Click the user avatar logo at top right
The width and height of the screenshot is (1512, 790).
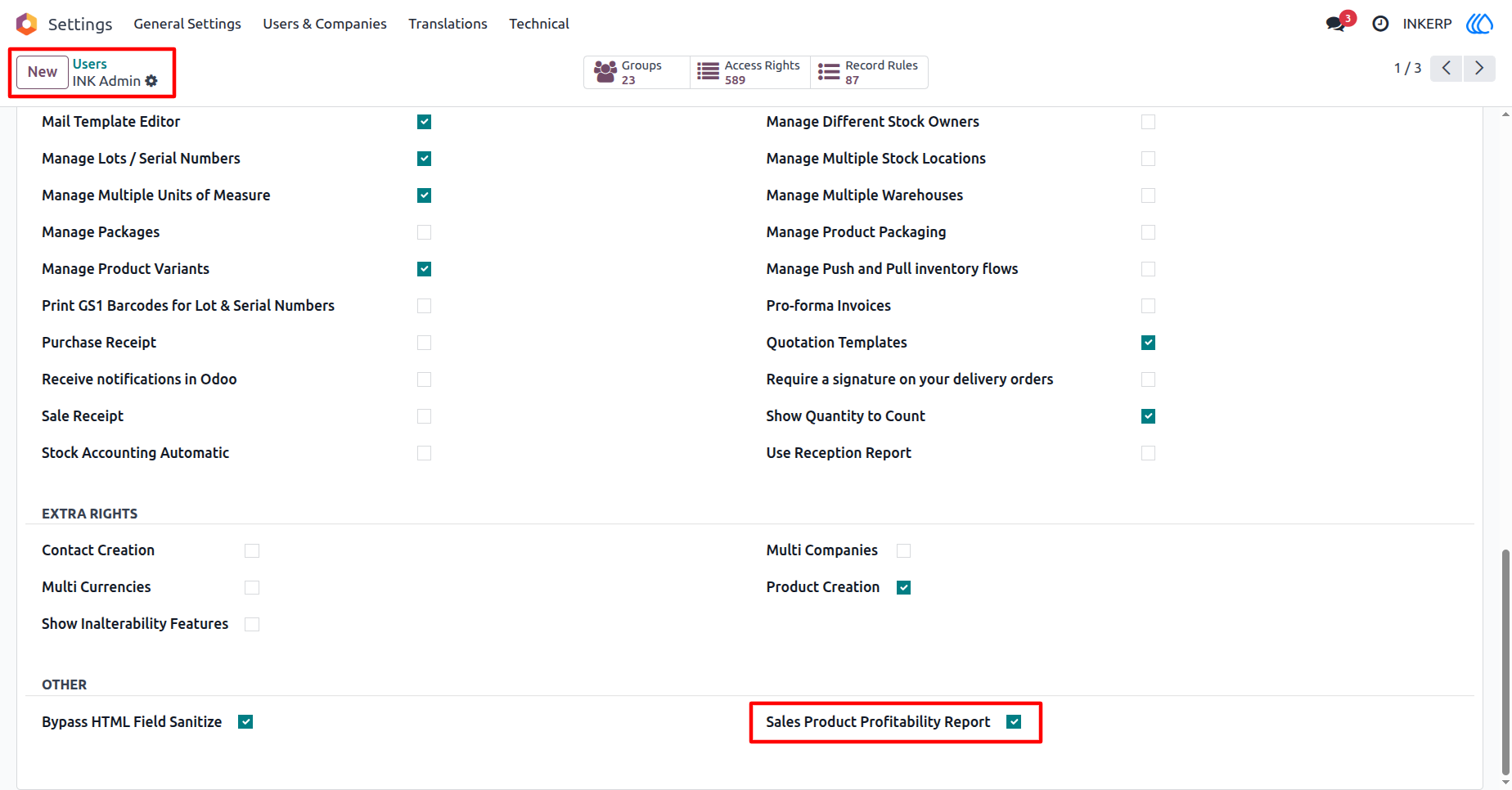click(1479, 24)
